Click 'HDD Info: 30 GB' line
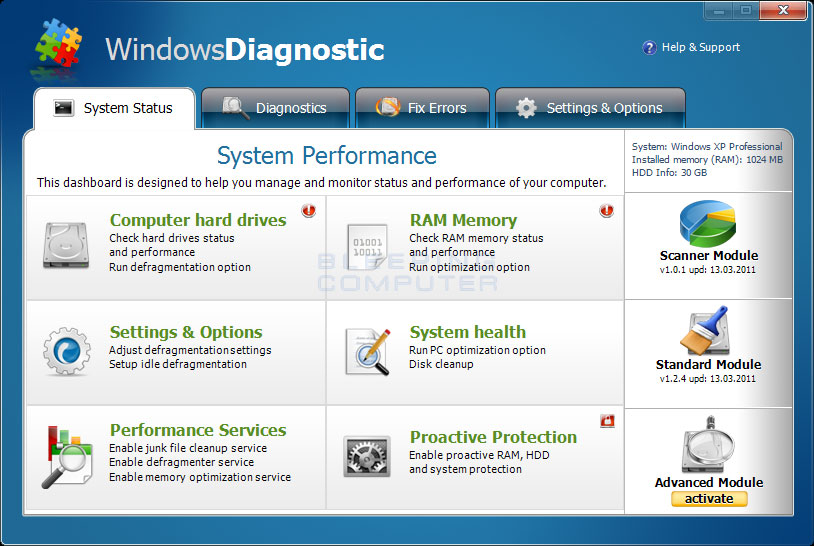This screenshot has height=546, width=814. pyautogui.click(x=669, y=173)
